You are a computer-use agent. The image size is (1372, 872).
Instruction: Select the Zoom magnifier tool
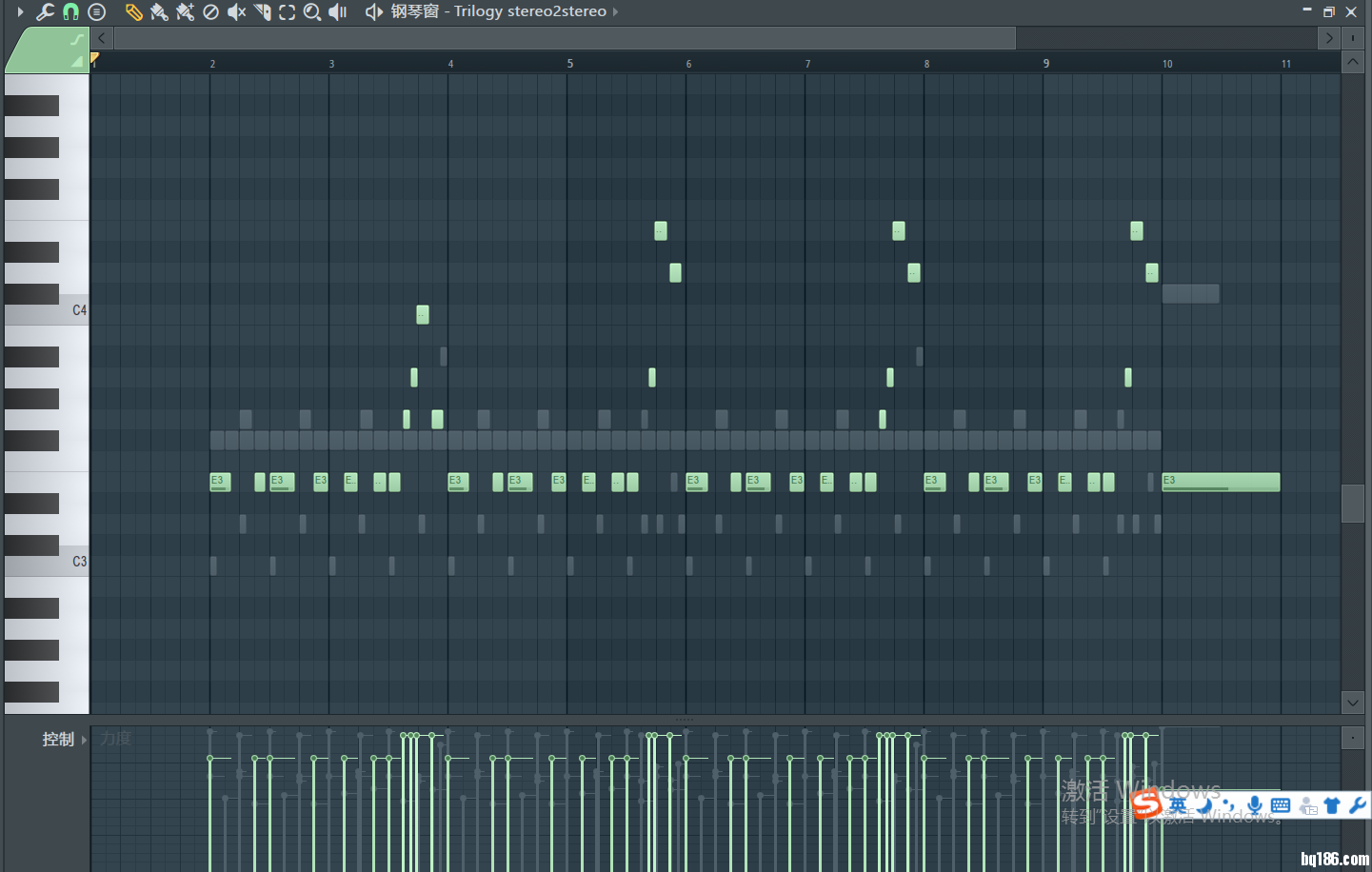click(312, 12)
